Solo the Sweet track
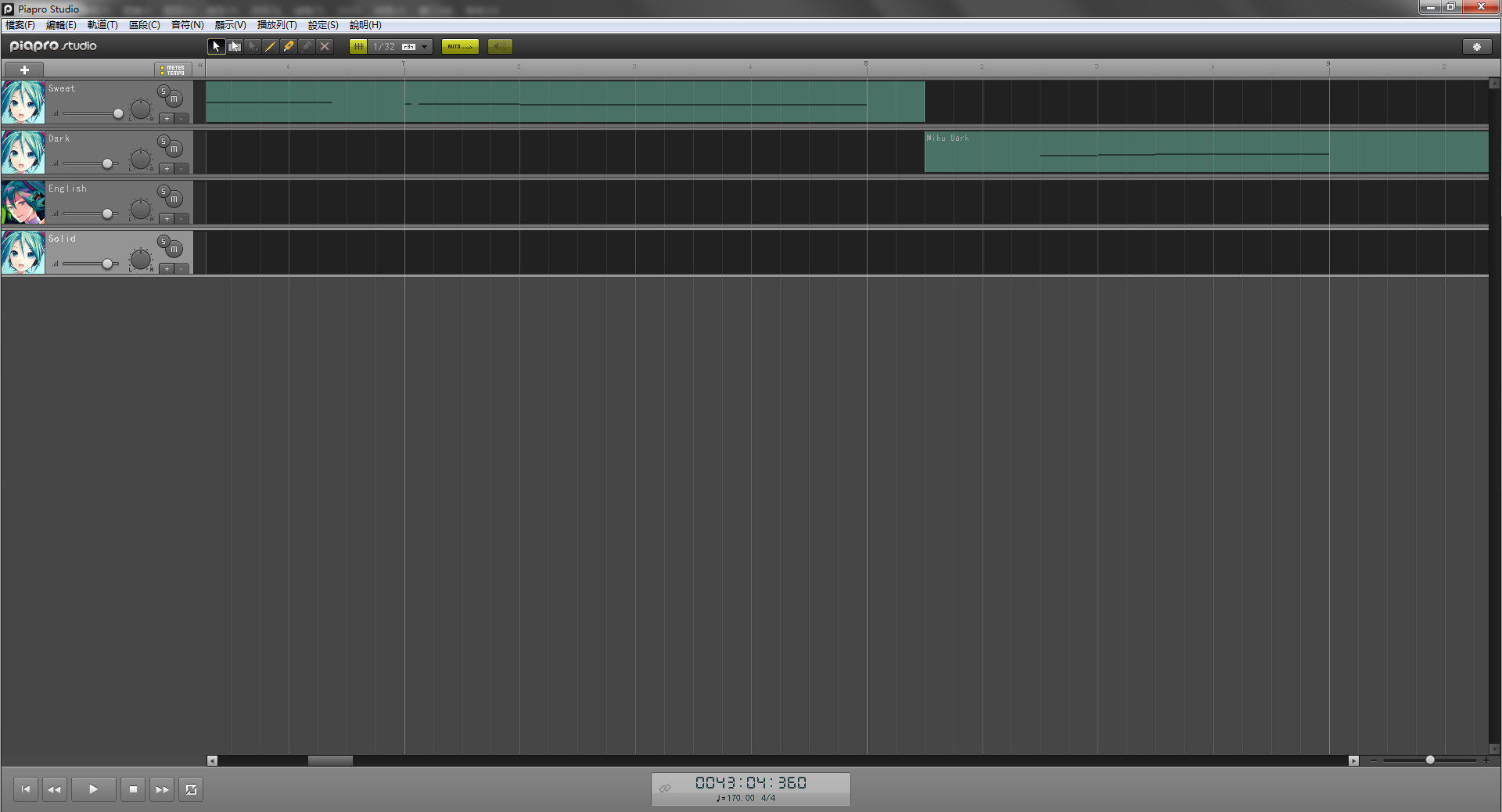This screenshot has width=1502, height=812. 163,91
